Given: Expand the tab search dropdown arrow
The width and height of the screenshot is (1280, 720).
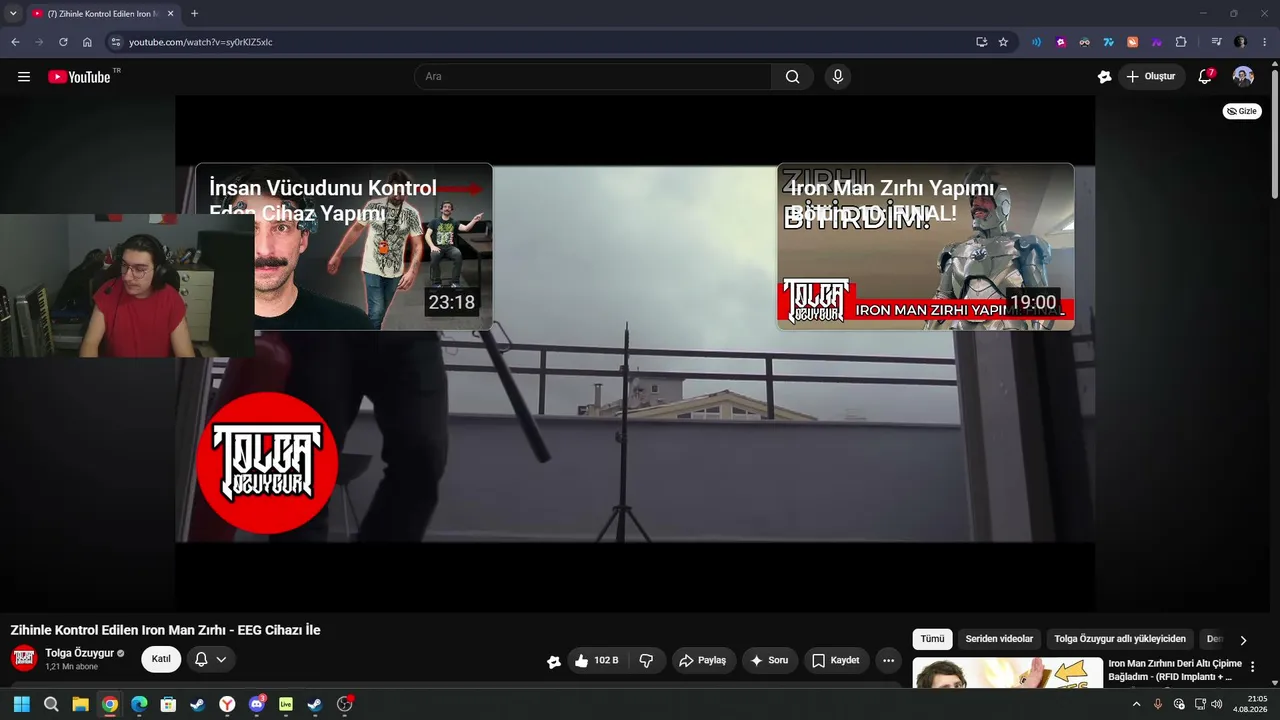Looking at the screenshot, I should tap(13, 14).
